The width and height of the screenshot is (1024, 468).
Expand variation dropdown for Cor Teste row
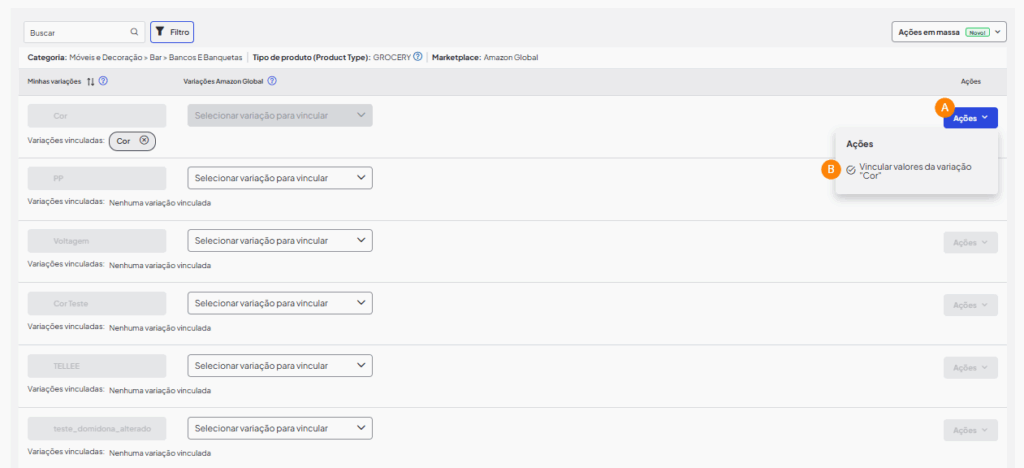coord(280,303)
